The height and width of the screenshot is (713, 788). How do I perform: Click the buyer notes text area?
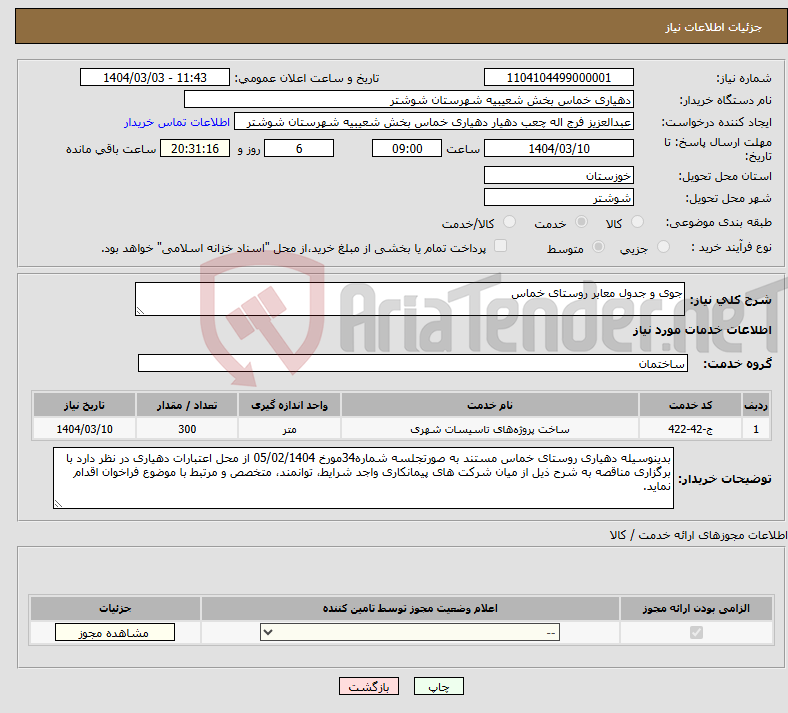(363, 478)
